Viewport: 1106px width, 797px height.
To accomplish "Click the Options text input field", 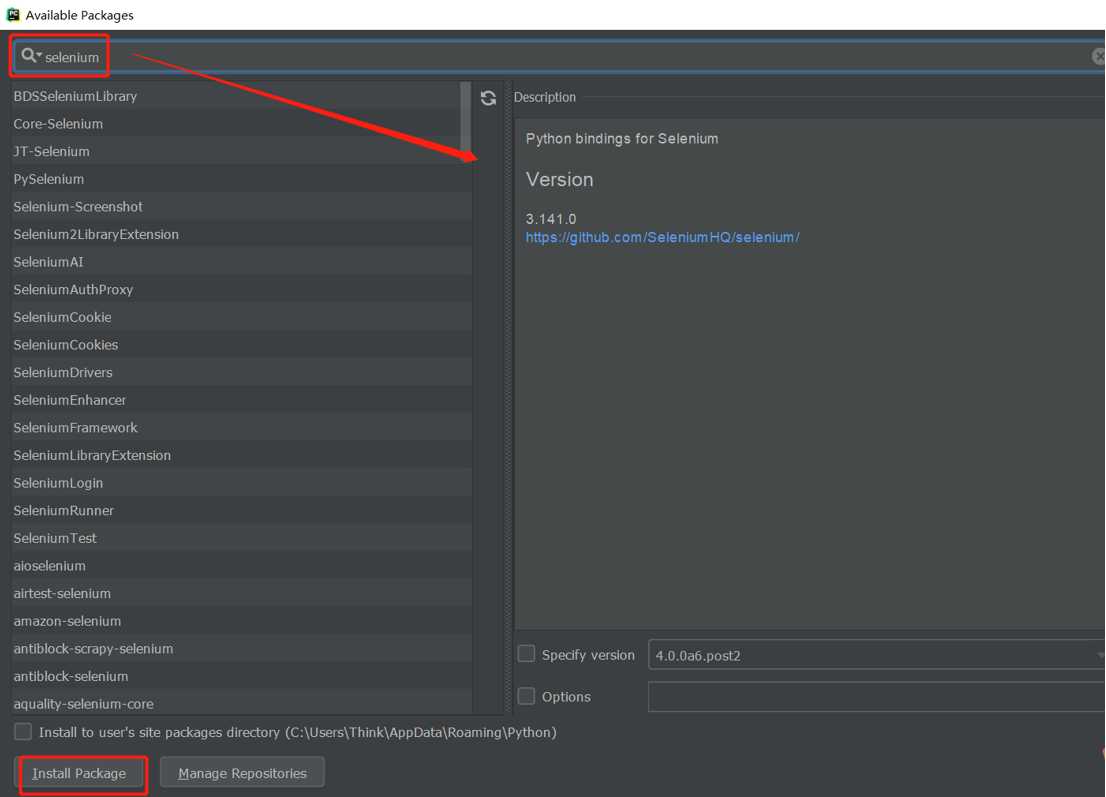I will pyautogui.click(x=876, y=697).
